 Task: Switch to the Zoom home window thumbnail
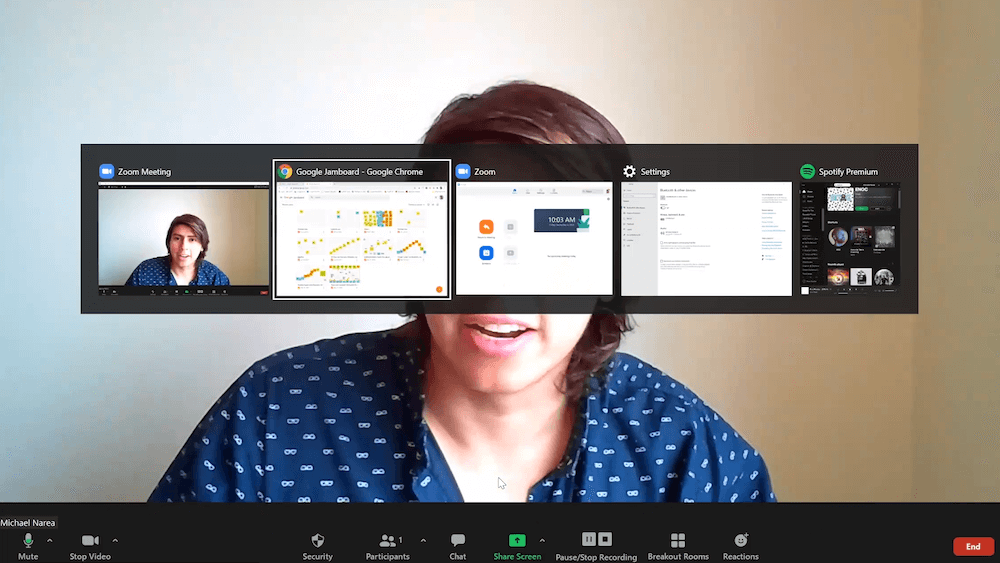[534, 238]
